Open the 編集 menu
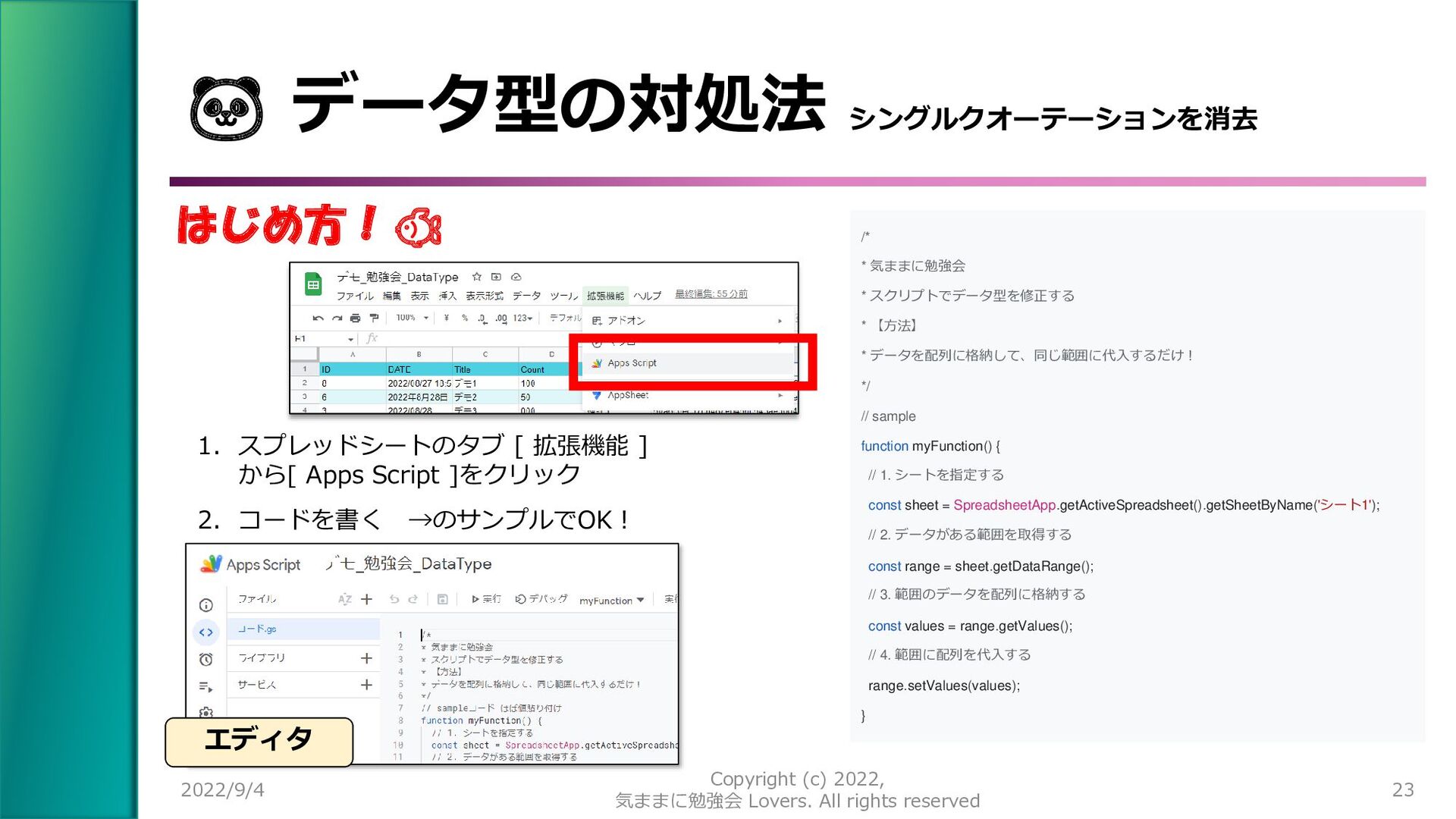Viewport: 1456px width, 819px height. 391,296
